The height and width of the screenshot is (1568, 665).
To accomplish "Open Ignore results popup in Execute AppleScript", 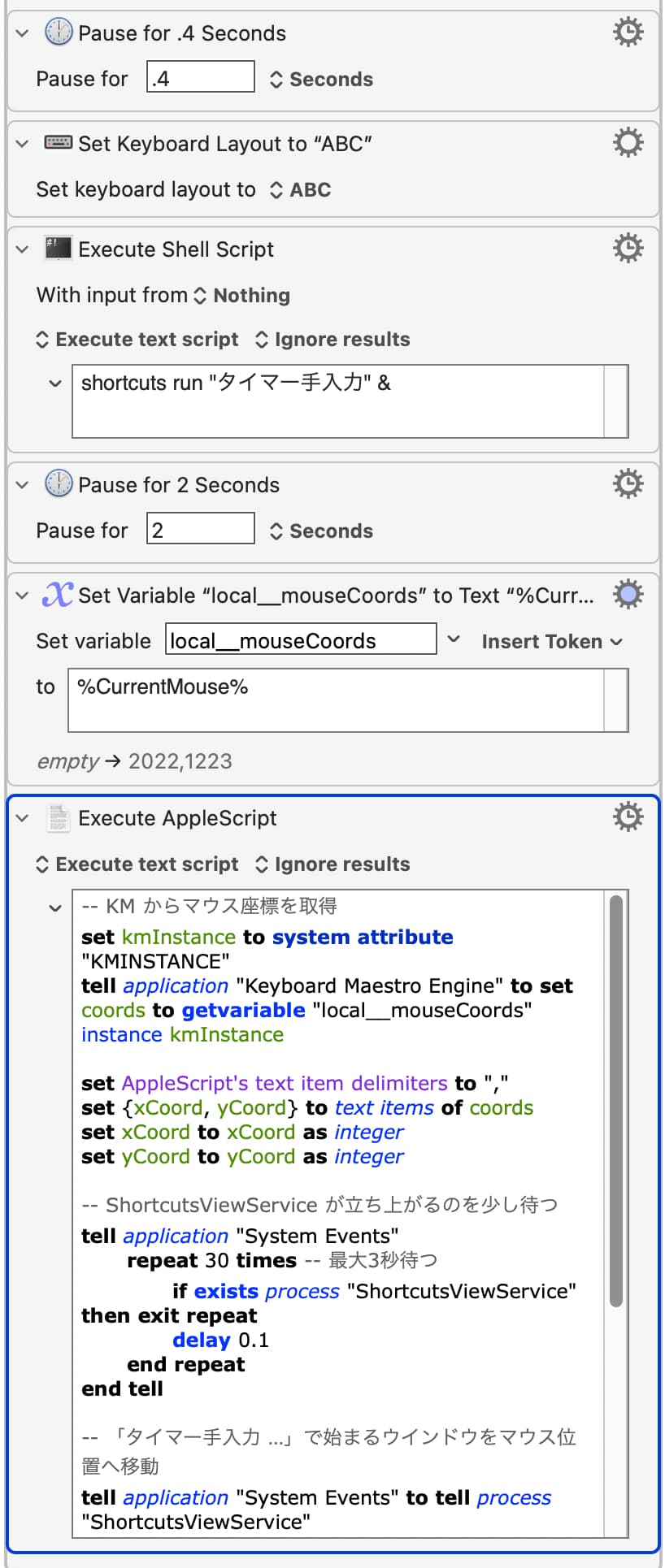I will 332,864.
